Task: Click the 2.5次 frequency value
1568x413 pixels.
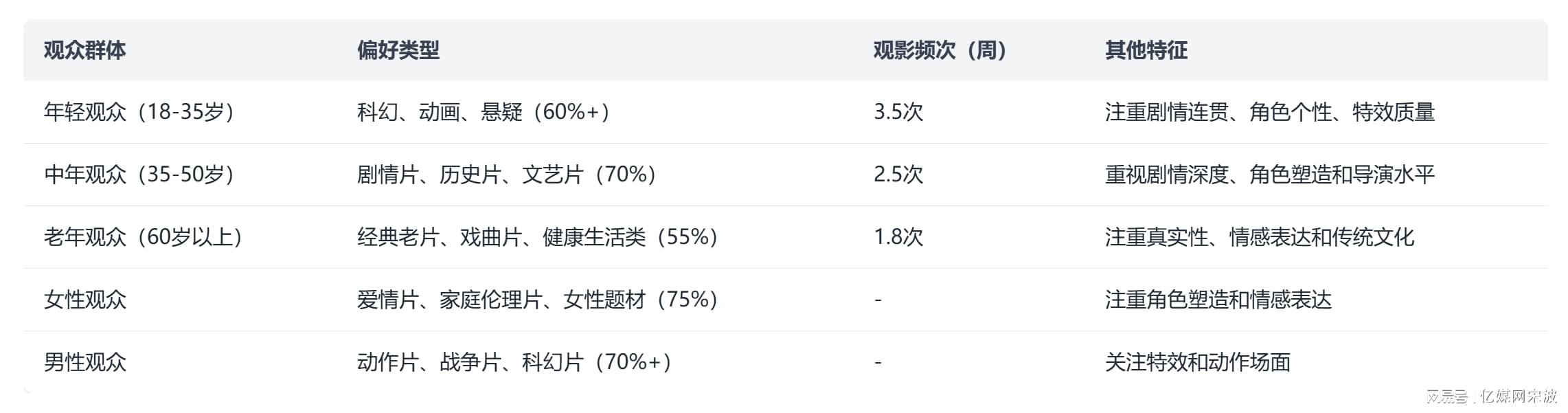Action: point(898,175)
